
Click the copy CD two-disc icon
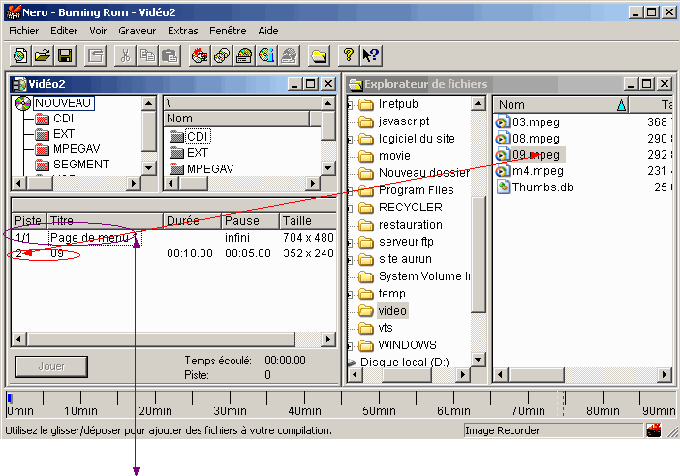pos(222,56)
